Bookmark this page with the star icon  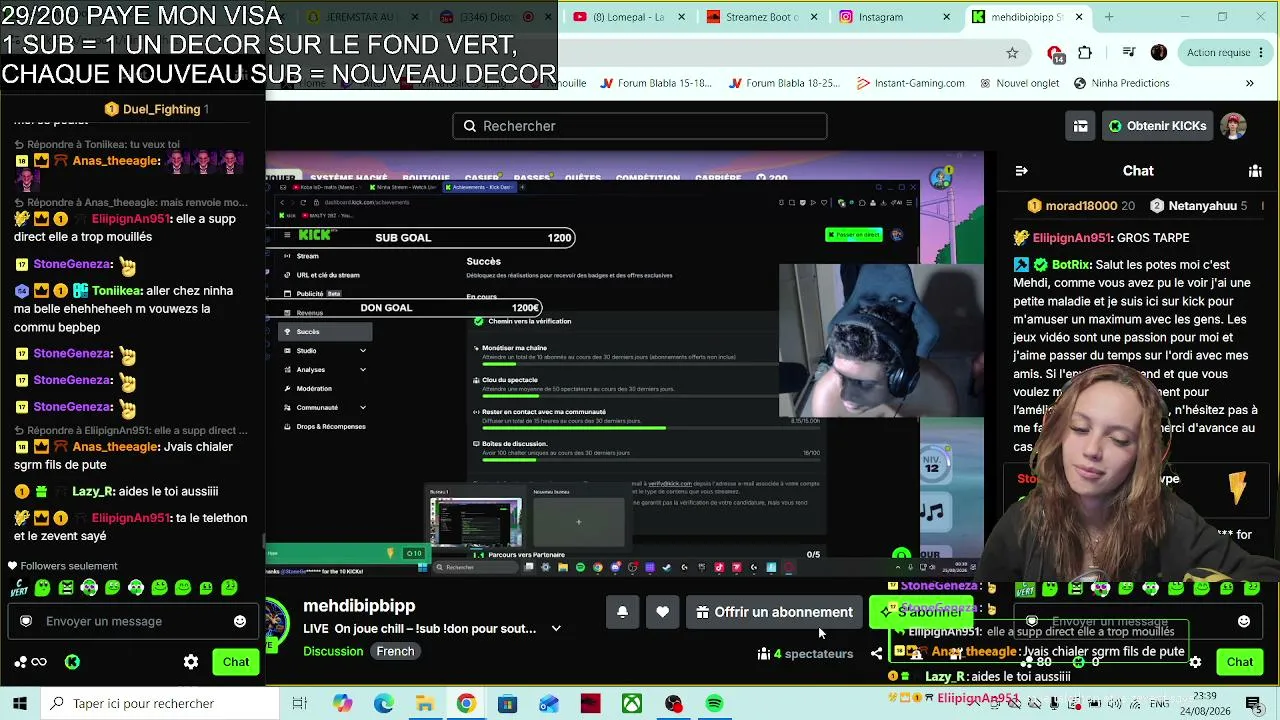tap(1012, 53)
